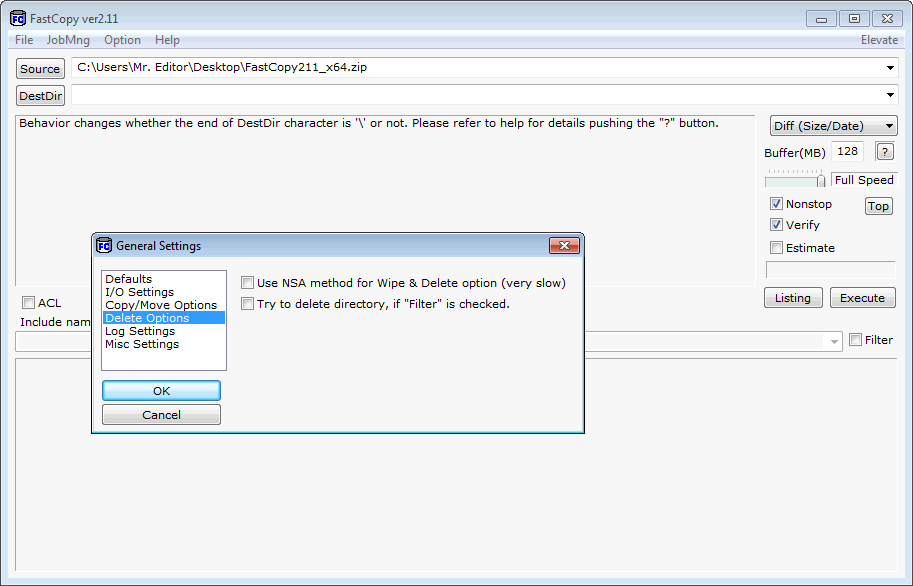Uncheck the Nonstop checkbox
Viewport: 913px width, 586px height.
pos(776,204)
